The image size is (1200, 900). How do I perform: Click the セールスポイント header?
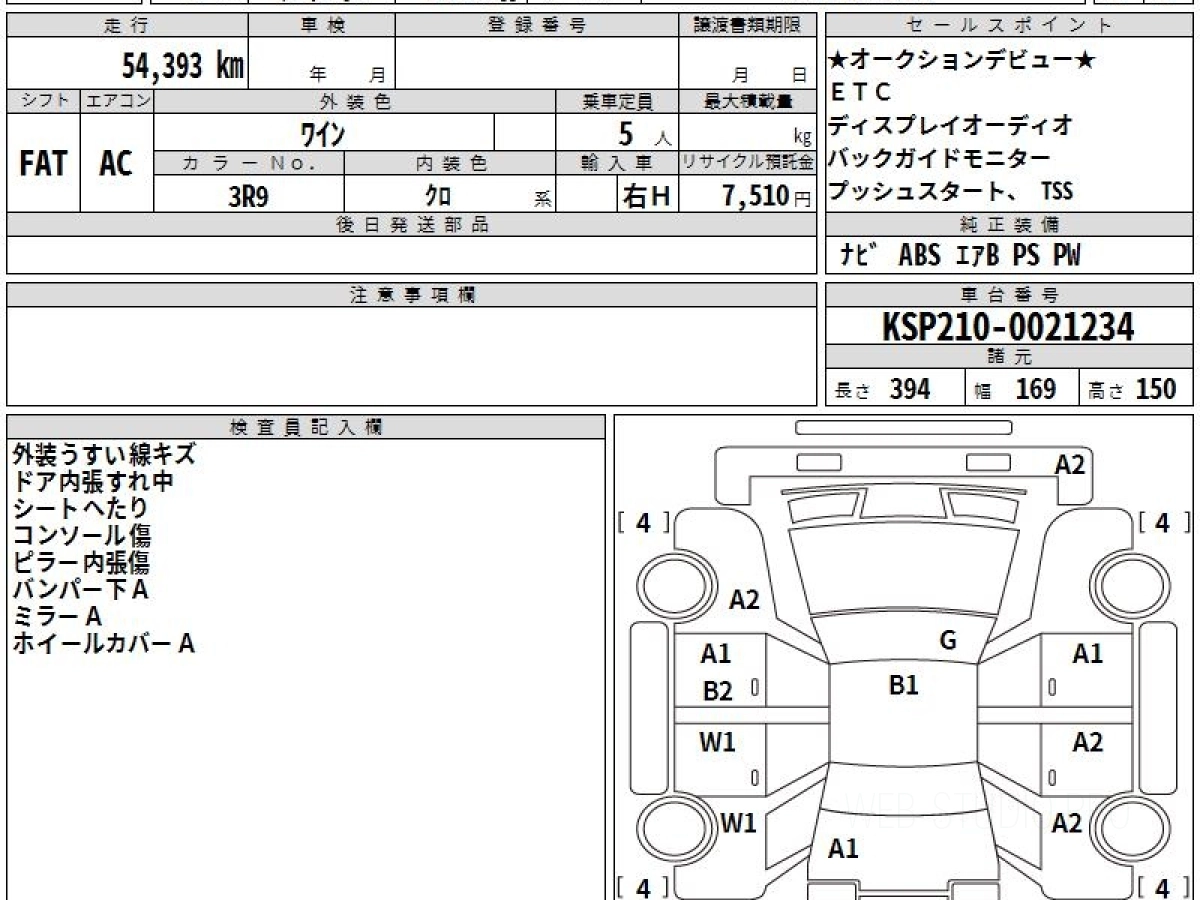1009,26
